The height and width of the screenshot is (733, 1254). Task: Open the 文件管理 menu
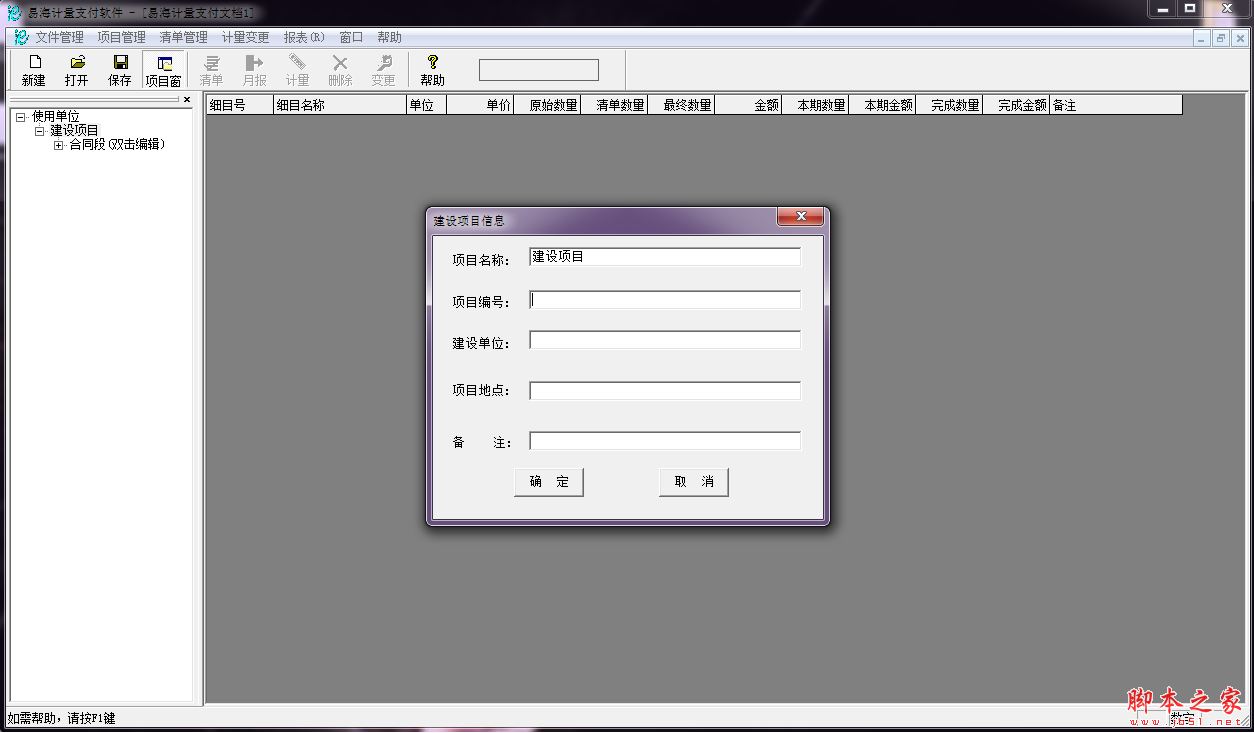(x=60, y=38)
